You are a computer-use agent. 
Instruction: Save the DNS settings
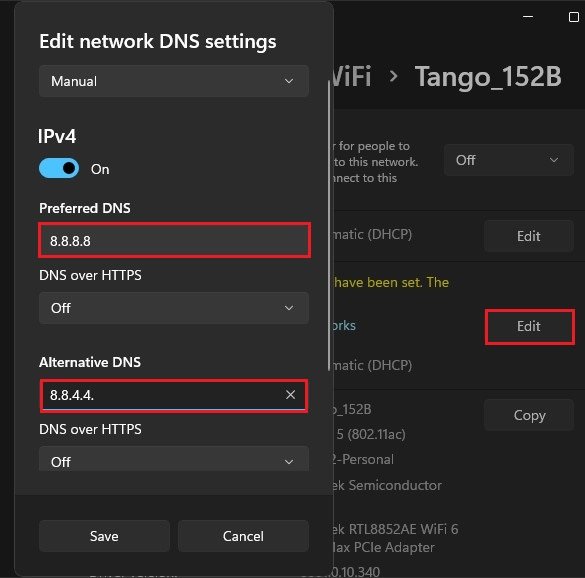(104, 536)
